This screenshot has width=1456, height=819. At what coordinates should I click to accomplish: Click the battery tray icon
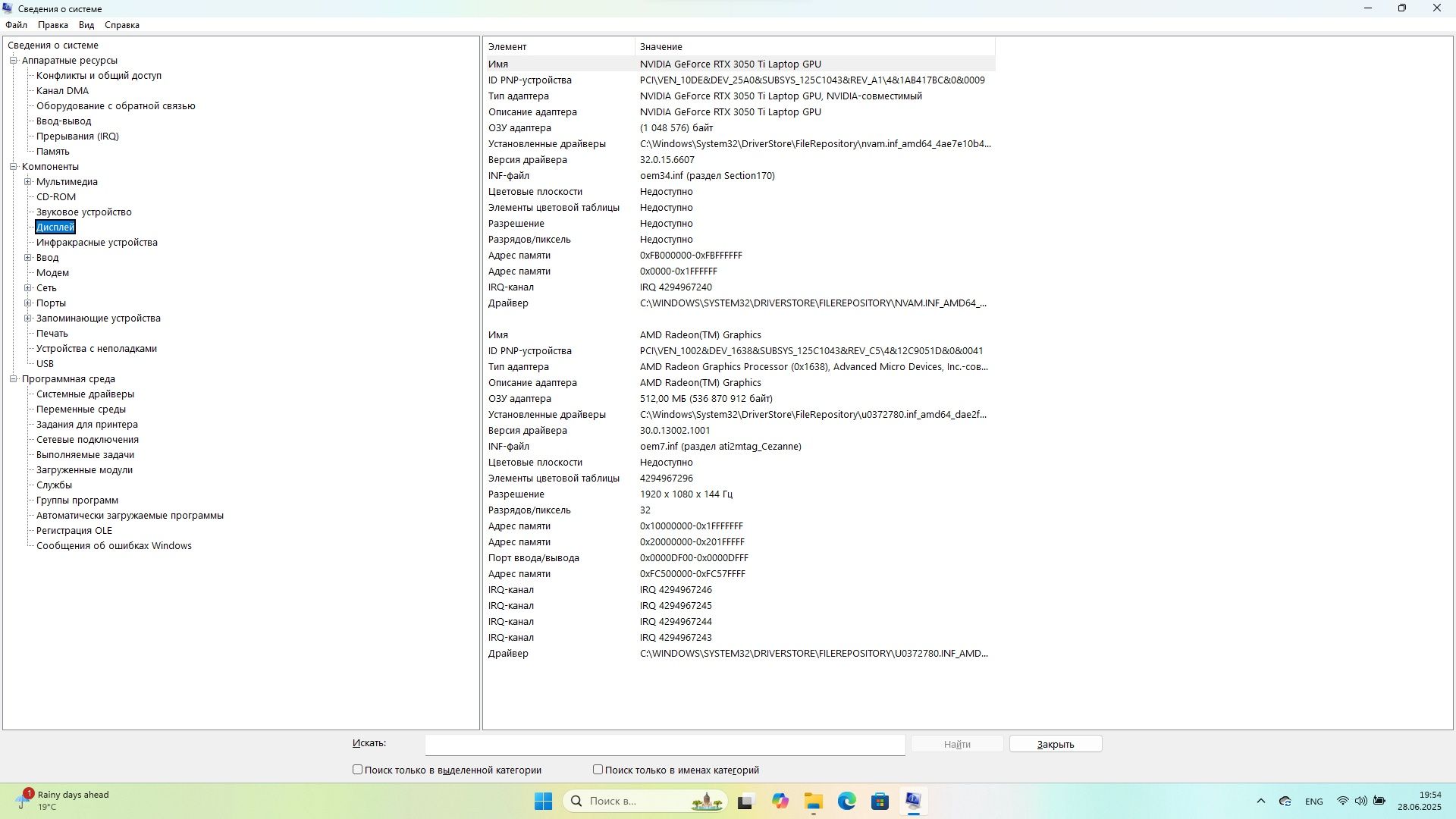click(x=1379, y=802)
